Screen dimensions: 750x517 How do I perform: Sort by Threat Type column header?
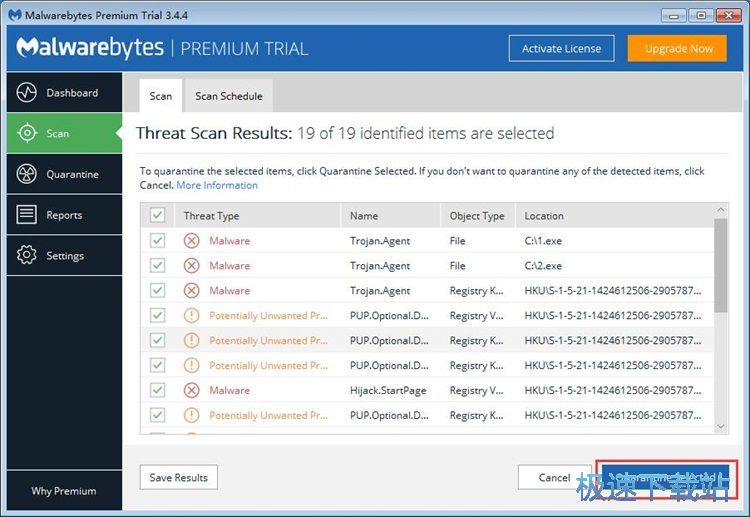[258, 215]
